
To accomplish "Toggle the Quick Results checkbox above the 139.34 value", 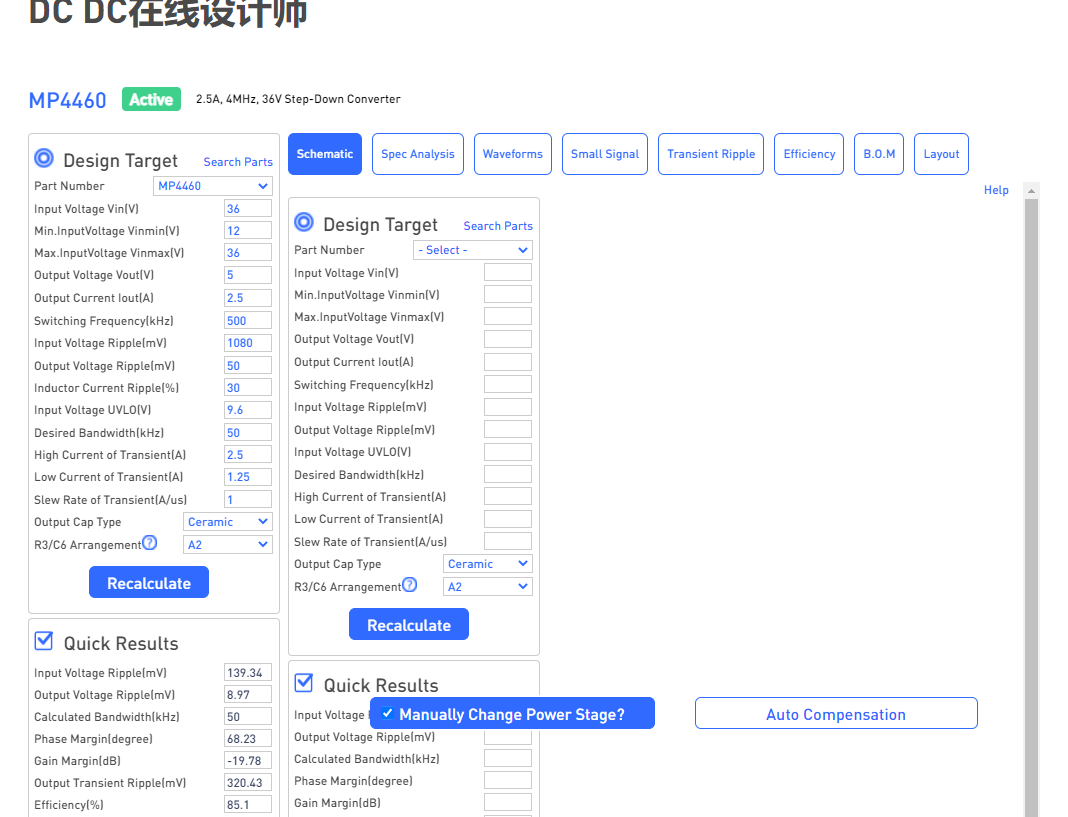I will (44, 641).
